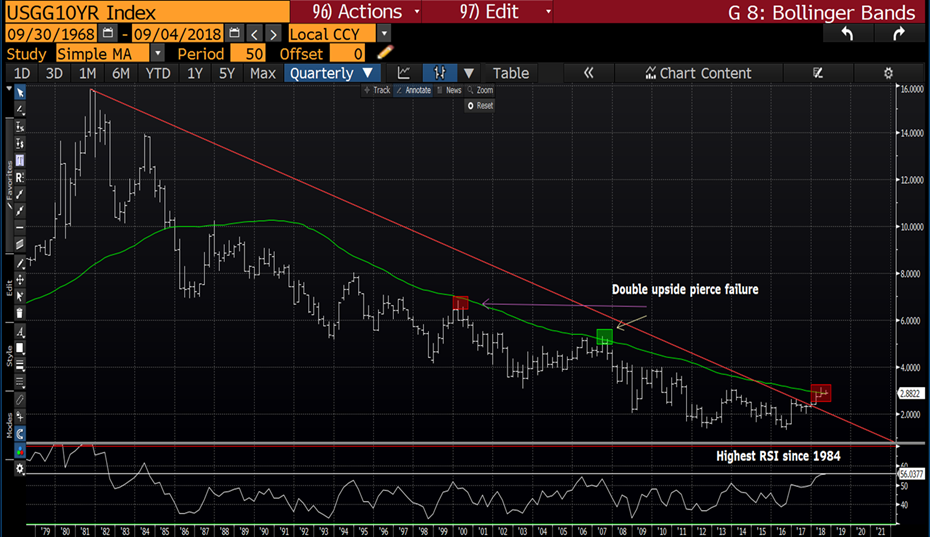Open the left toolbar gear settings
The image size is (930, 537).
click(x=20, y=469)
